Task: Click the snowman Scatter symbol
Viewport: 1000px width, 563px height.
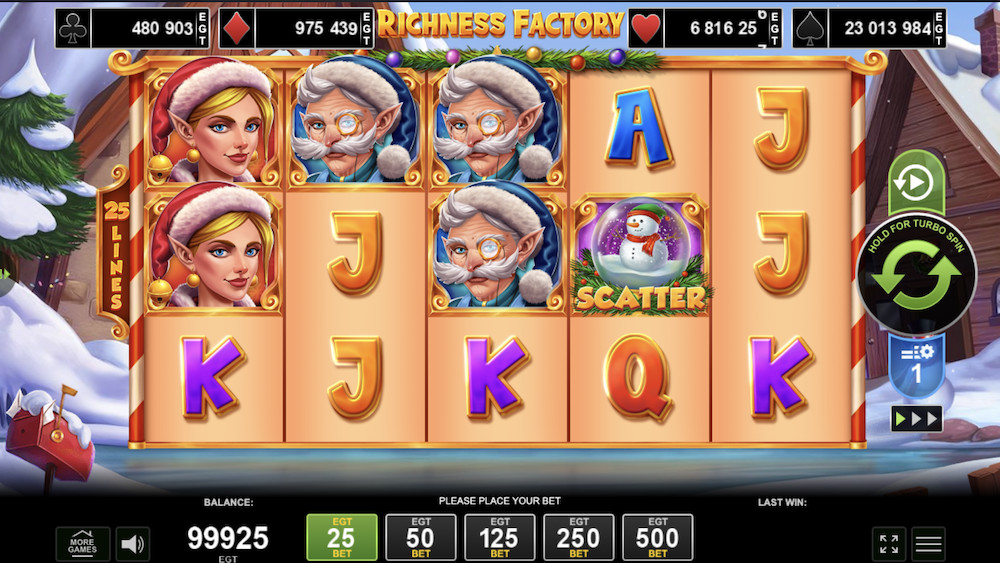Action: tap(640, 255)
